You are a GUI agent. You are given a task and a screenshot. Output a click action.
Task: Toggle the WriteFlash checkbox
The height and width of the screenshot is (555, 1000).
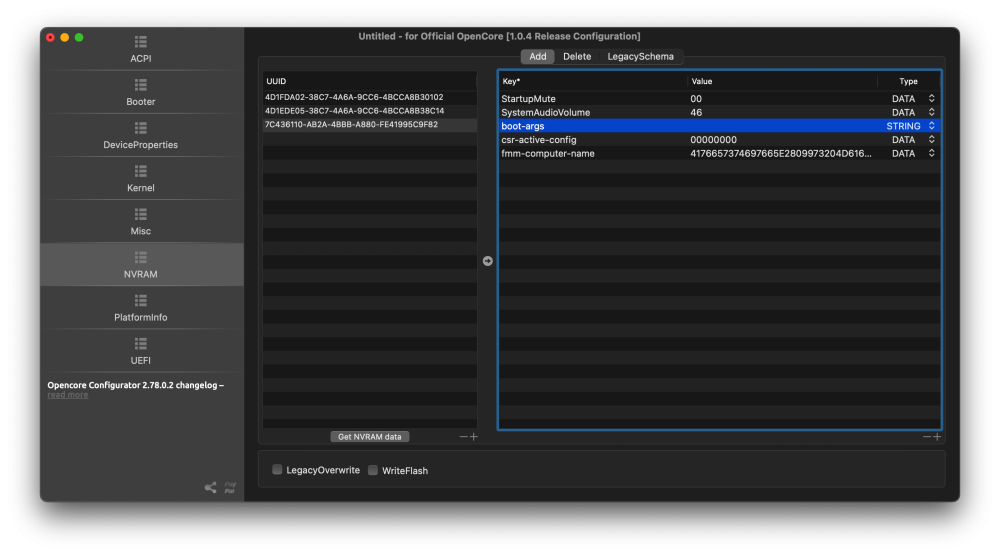coord(372,470)
